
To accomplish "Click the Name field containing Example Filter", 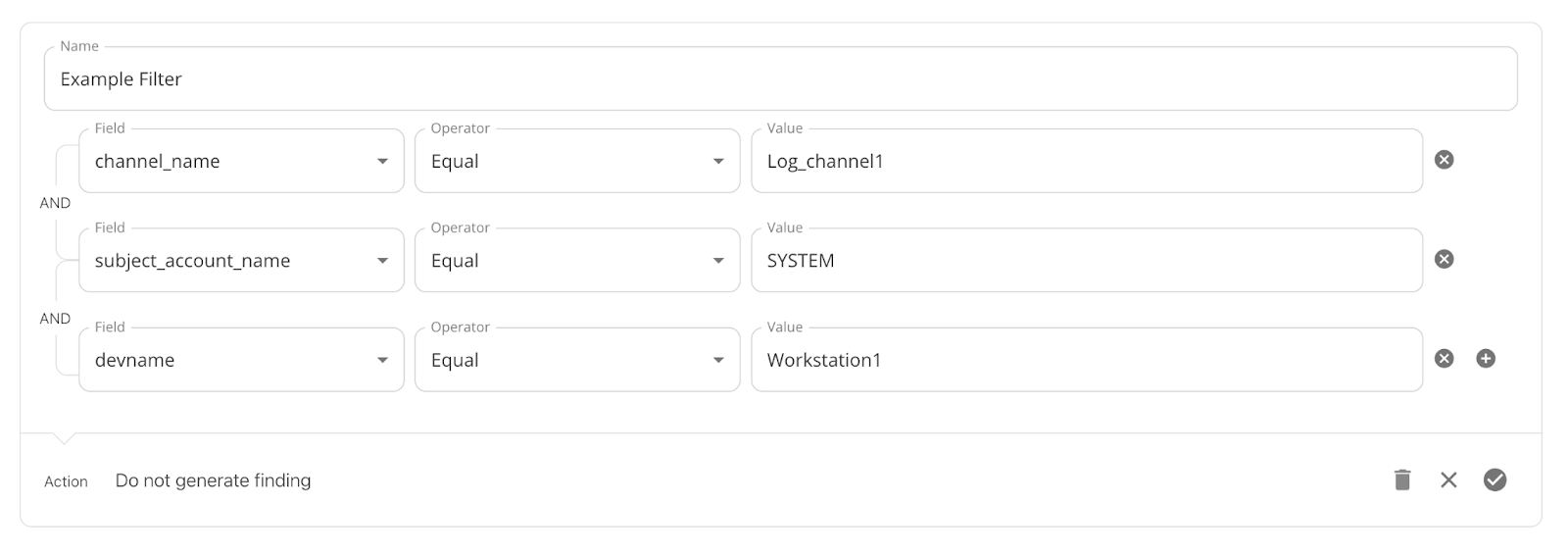I will point(781,78).
